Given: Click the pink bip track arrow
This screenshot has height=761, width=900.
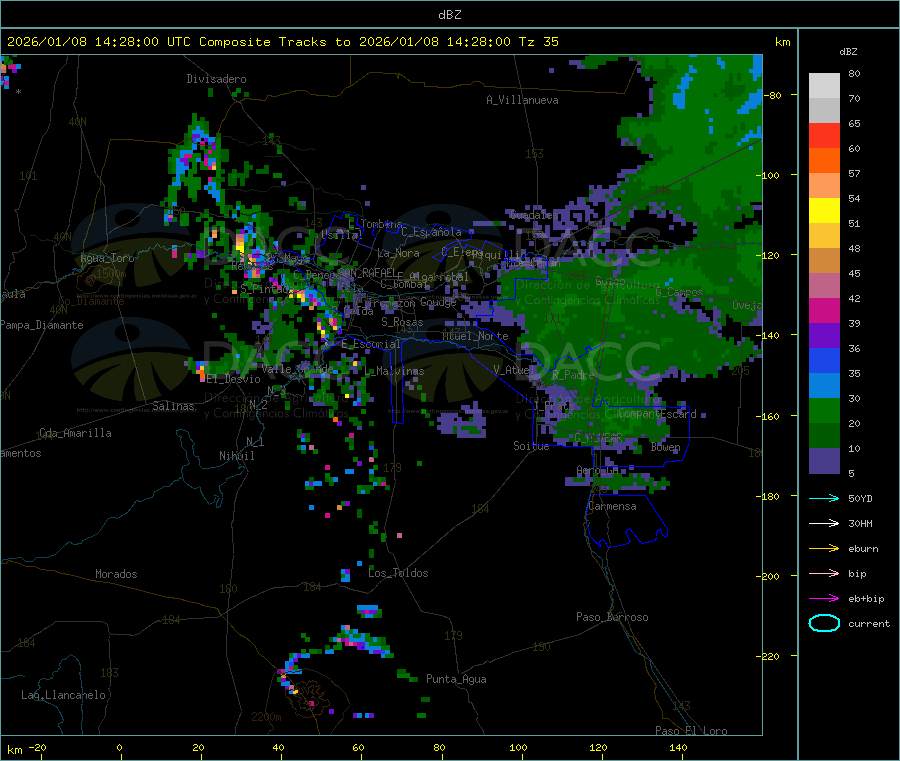Looking at the screenshot, I should 824,573.
